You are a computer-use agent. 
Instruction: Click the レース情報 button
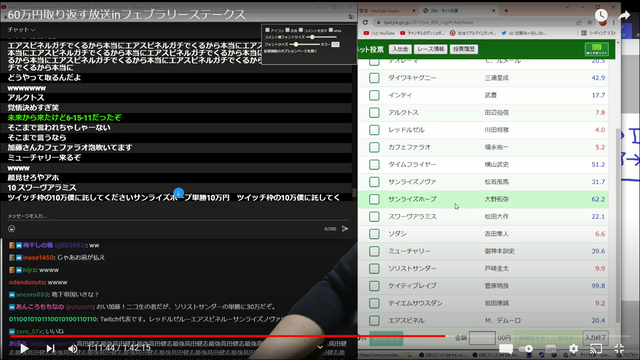click(430, 49)
